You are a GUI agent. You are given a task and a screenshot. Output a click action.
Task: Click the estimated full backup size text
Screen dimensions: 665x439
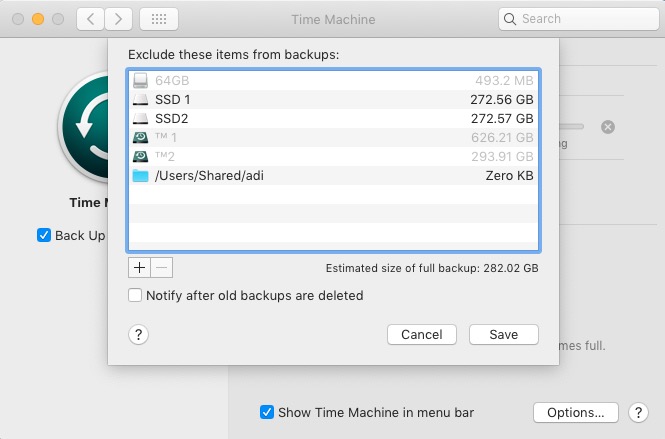(x=432, y=268)
